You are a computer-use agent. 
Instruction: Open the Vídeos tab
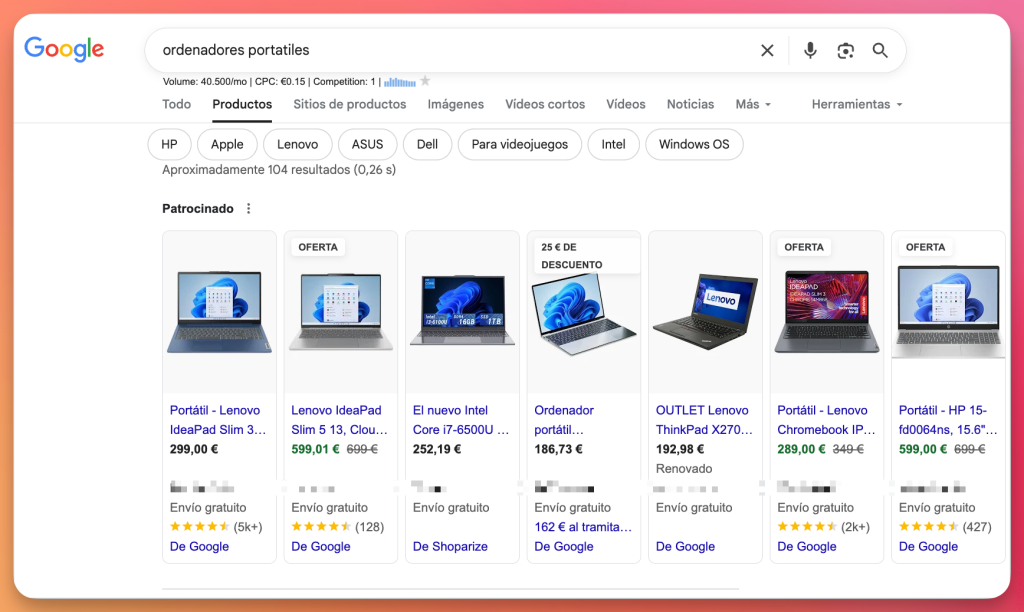[x=625, y=105]
